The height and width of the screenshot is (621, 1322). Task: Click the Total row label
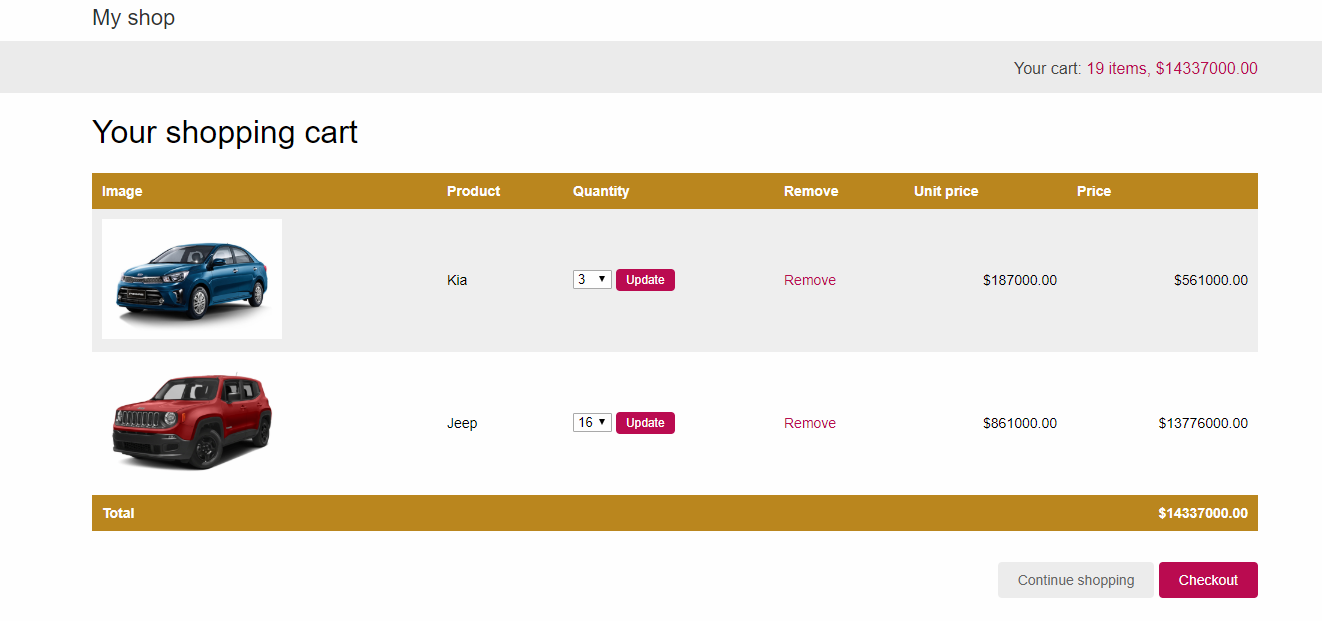pos(118,513)
